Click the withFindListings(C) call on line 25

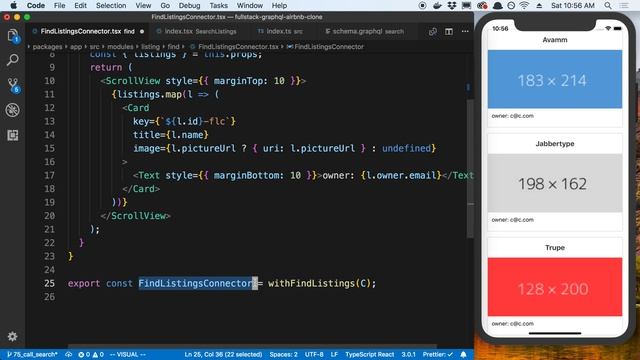pyautogui.click(x=321, y=283)
